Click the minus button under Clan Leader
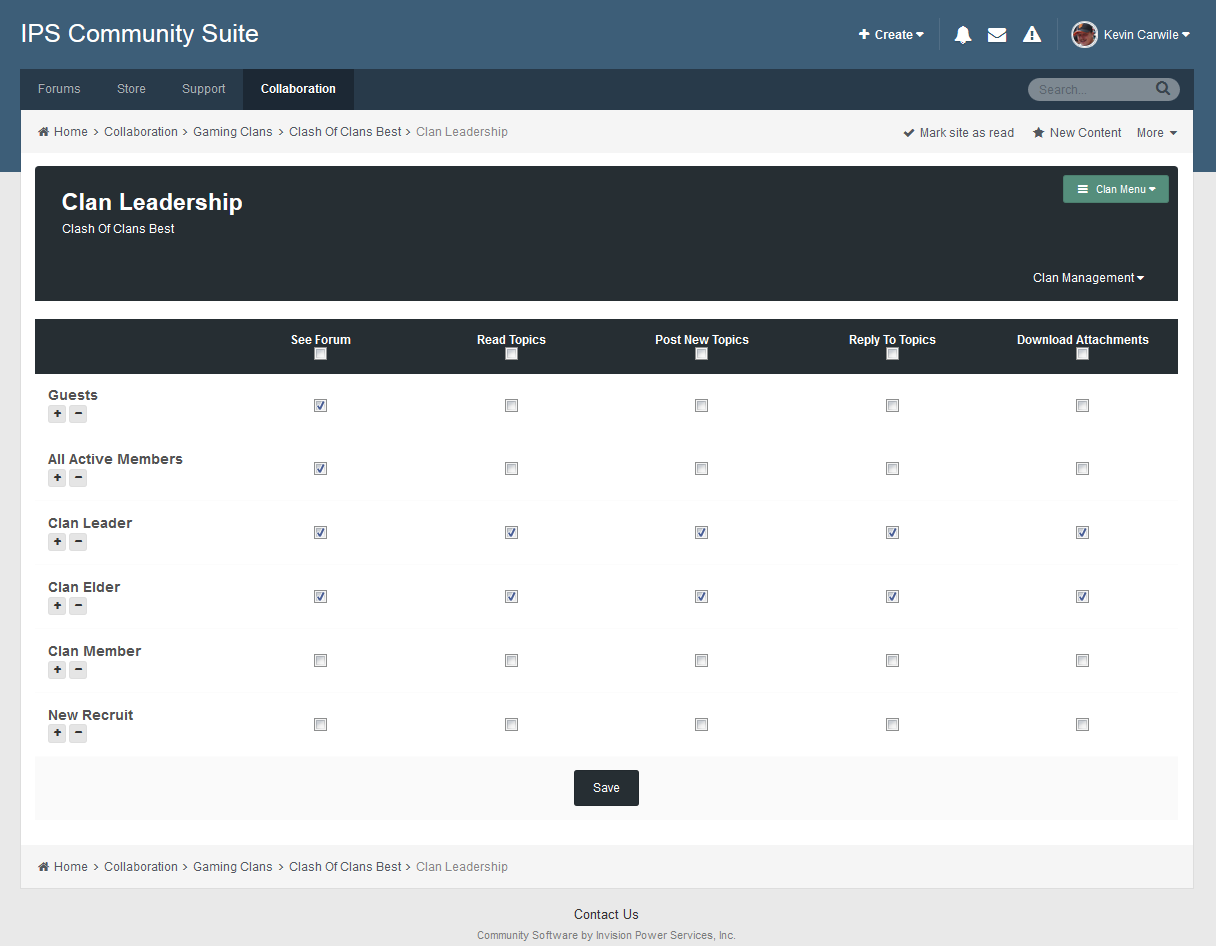1216x946 pixels. (78, 542)
